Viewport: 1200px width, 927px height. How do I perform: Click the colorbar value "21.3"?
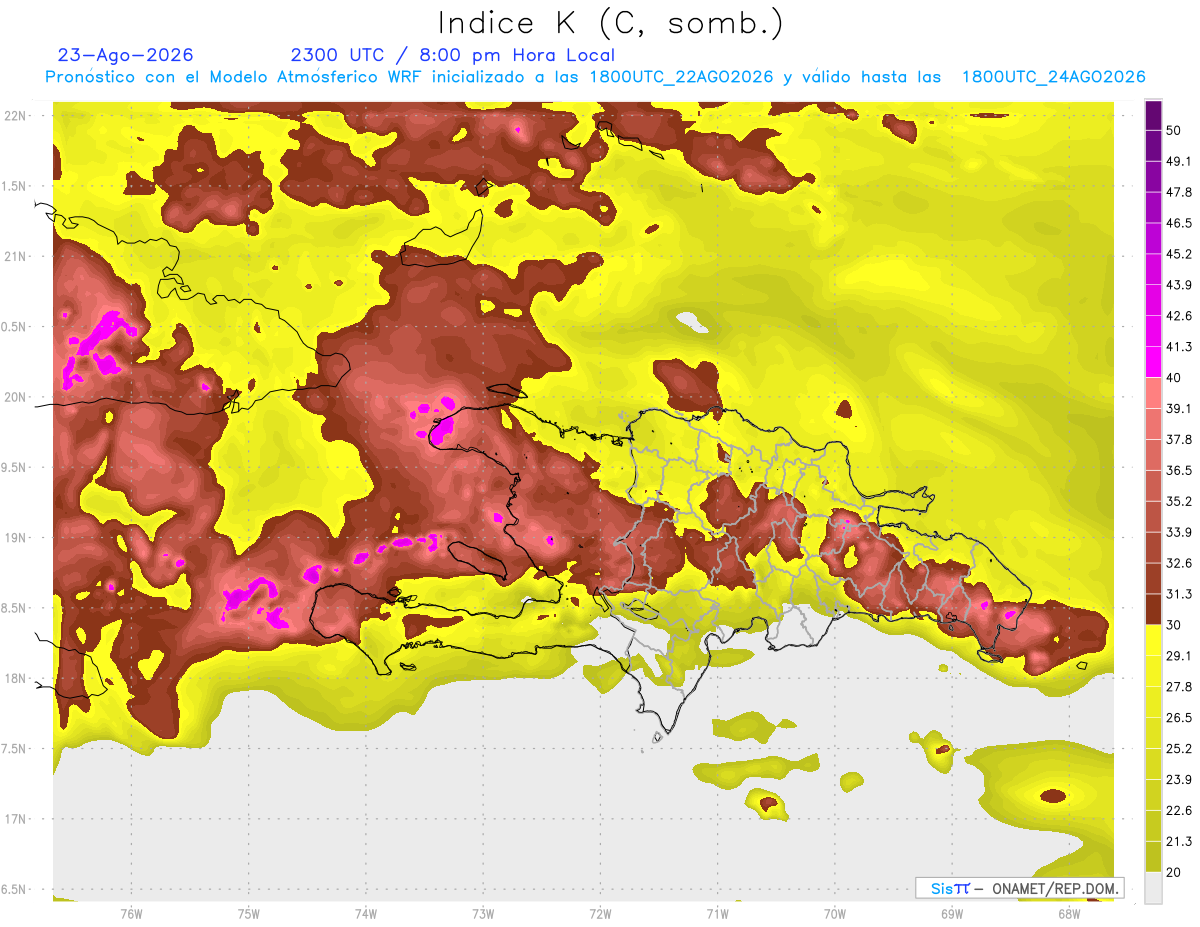(1178, 841)
